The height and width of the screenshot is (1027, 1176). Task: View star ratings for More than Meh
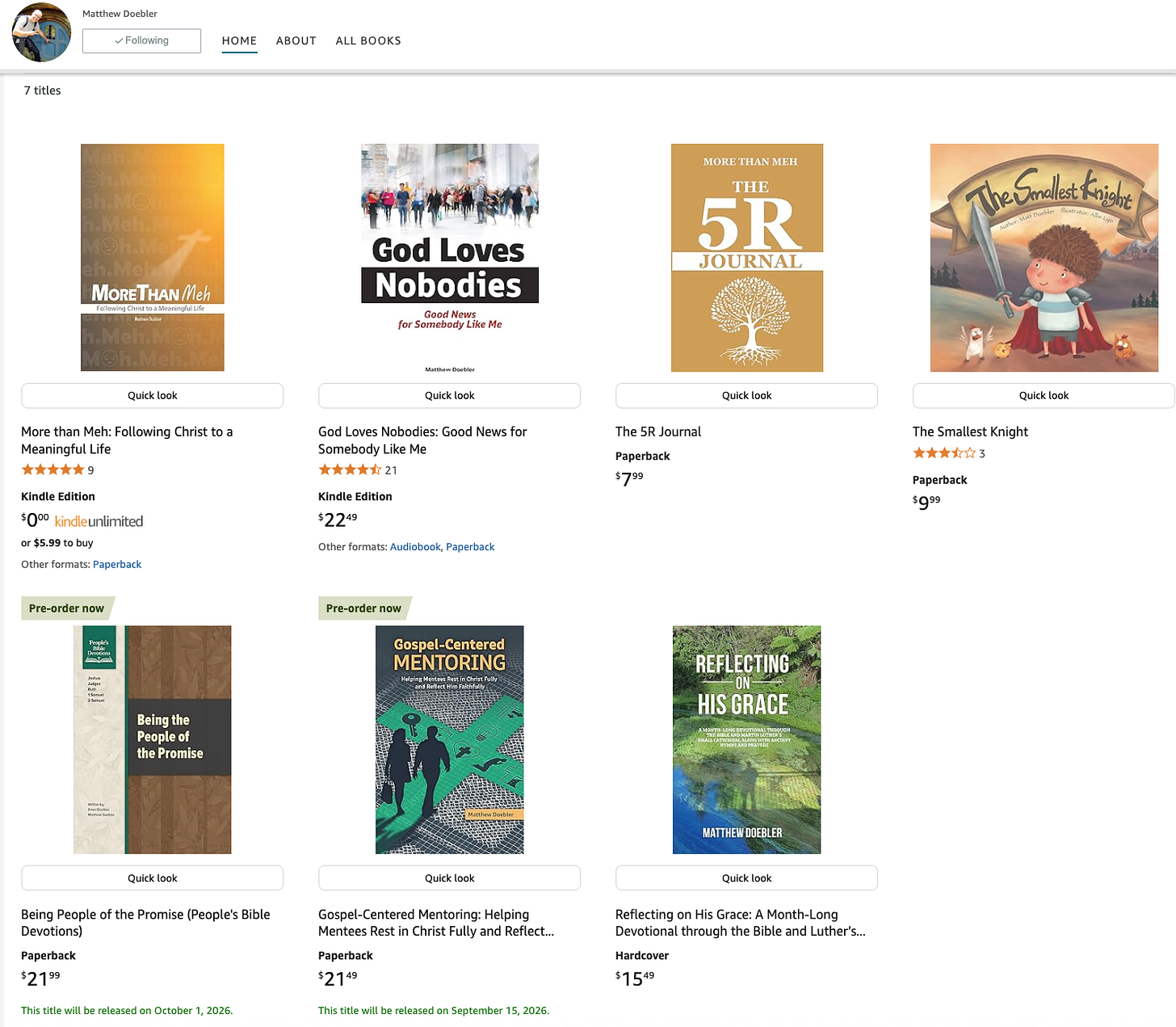[52, 469]
